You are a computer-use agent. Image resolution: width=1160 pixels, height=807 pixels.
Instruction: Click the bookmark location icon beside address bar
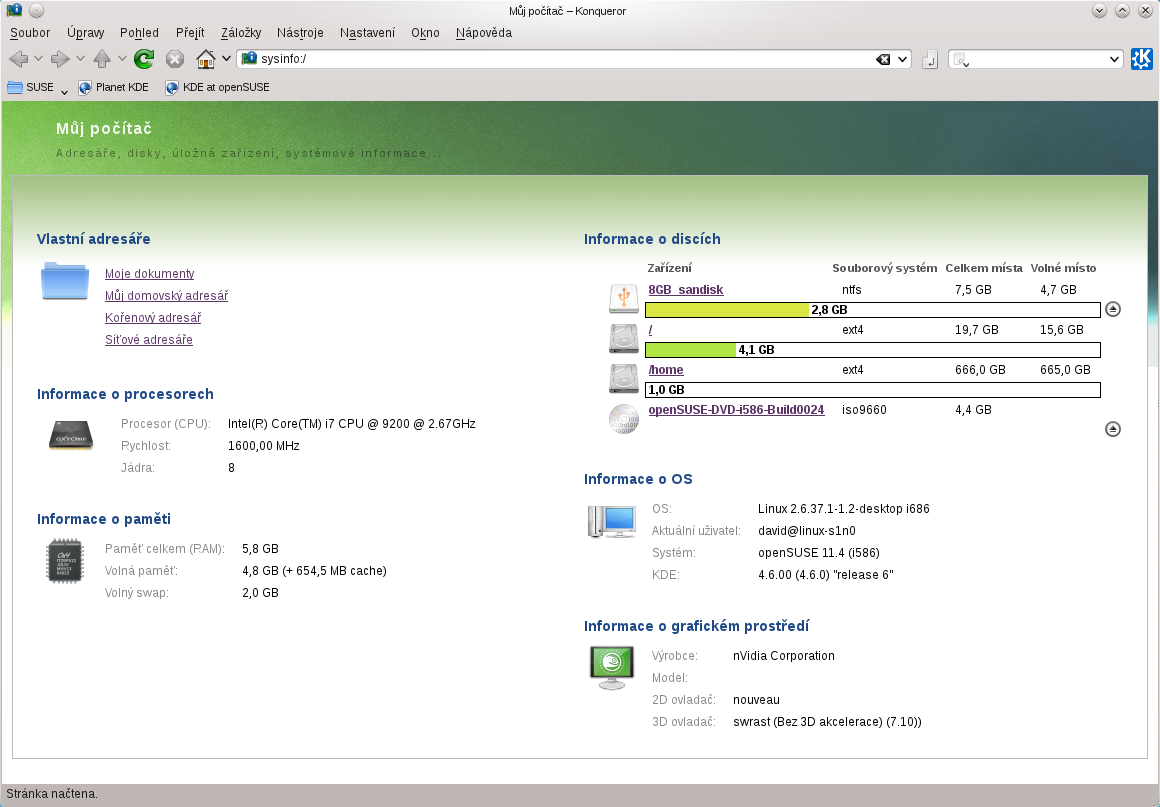click(x=930, y=59)
